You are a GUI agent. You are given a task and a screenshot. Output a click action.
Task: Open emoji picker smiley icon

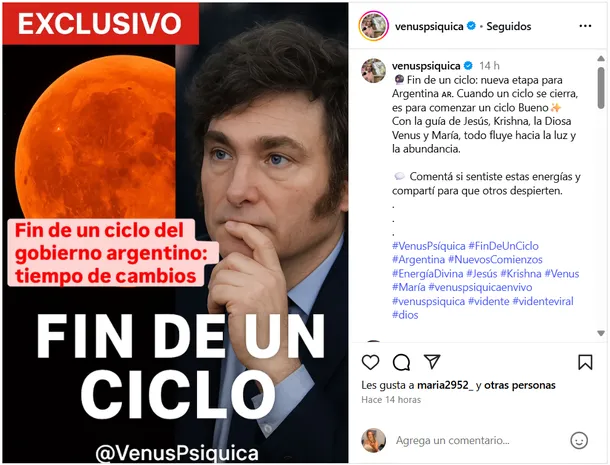click(x=579, y=440)
